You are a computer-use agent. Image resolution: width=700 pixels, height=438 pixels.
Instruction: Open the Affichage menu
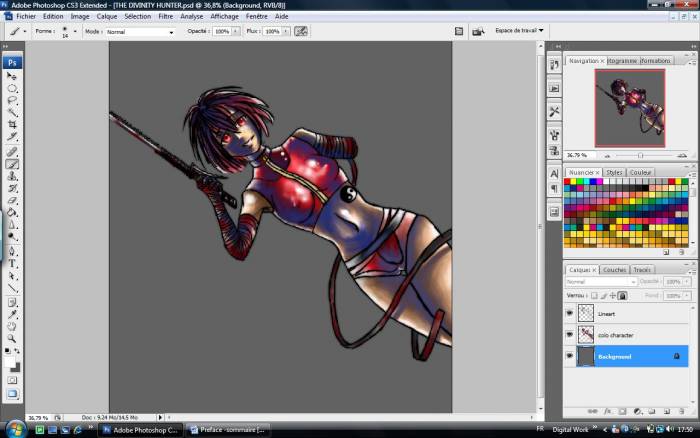coord(224,17)
